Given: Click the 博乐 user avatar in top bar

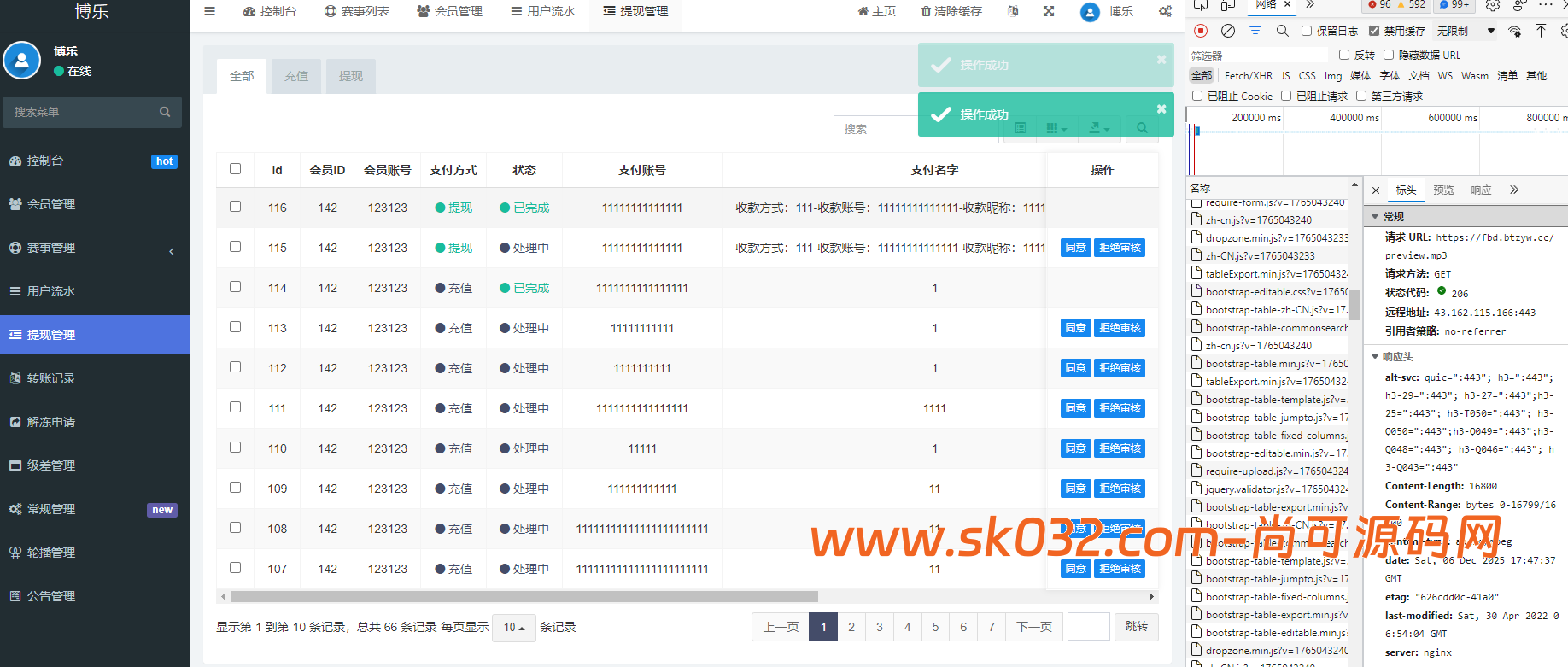Looking at the screenshot, I should coord(1090,12).
